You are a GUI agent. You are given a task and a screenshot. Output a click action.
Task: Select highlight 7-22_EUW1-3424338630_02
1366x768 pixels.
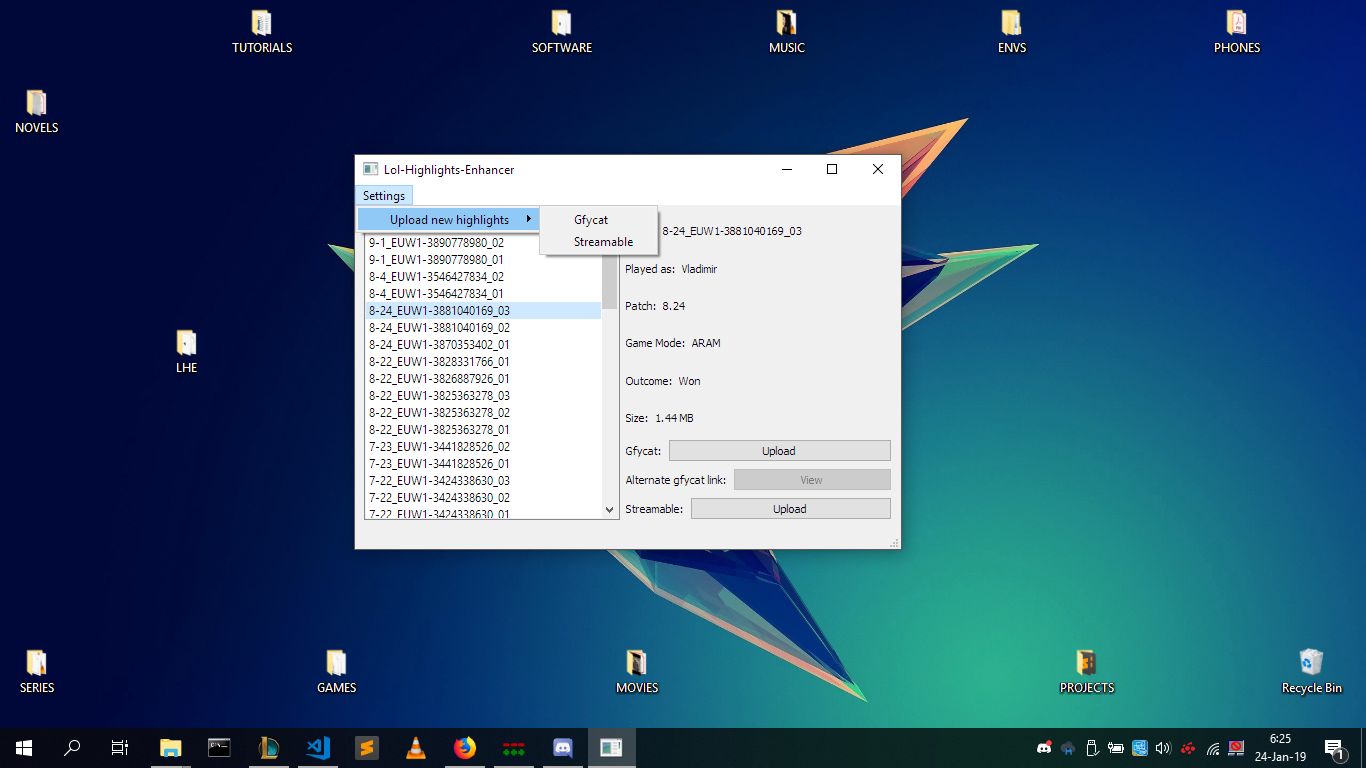coord(483,498)
